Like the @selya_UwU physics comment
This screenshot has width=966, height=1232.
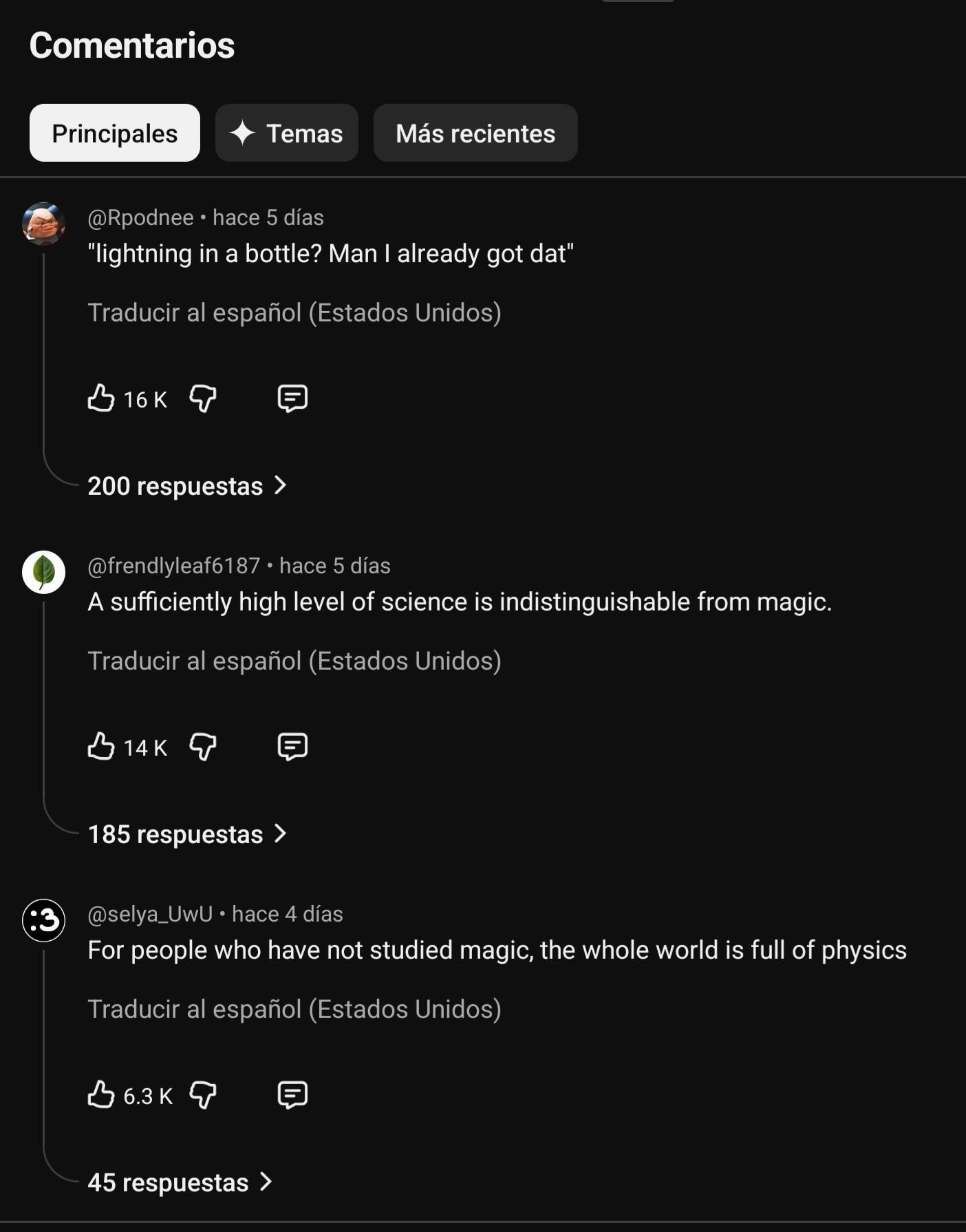[x=101, y=1095]
